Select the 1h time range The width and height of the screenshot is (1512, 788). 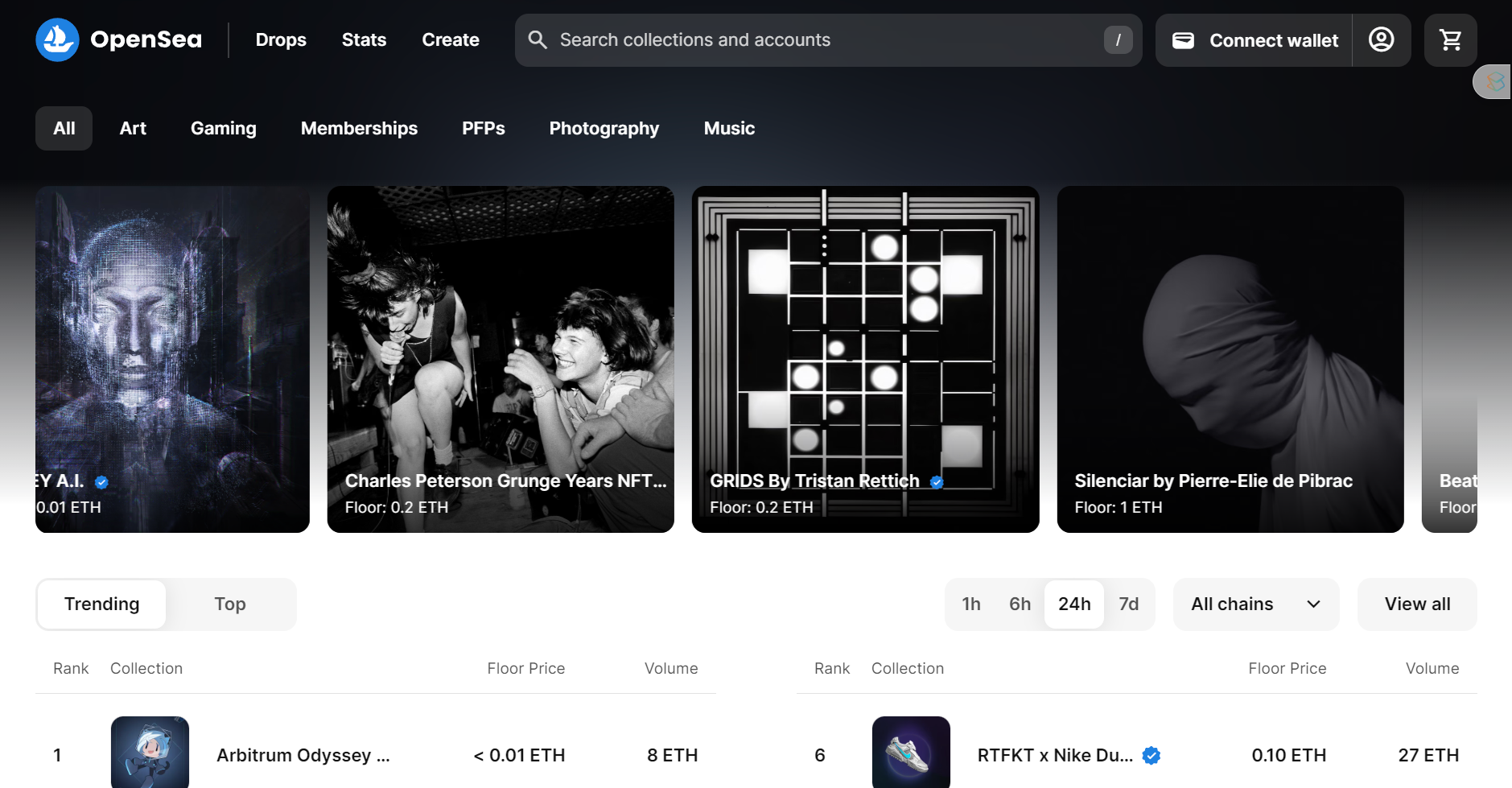[x=971, y=604]
